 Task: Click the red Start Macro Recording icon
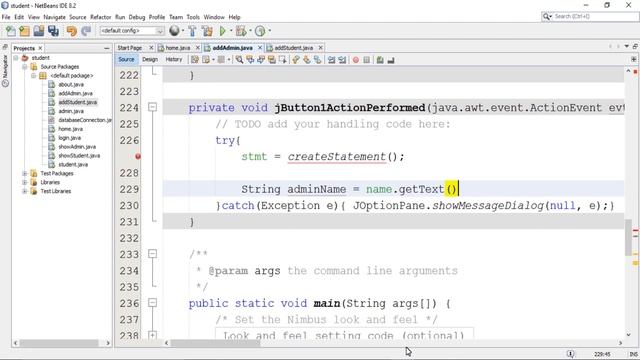[x=356, y=60]
